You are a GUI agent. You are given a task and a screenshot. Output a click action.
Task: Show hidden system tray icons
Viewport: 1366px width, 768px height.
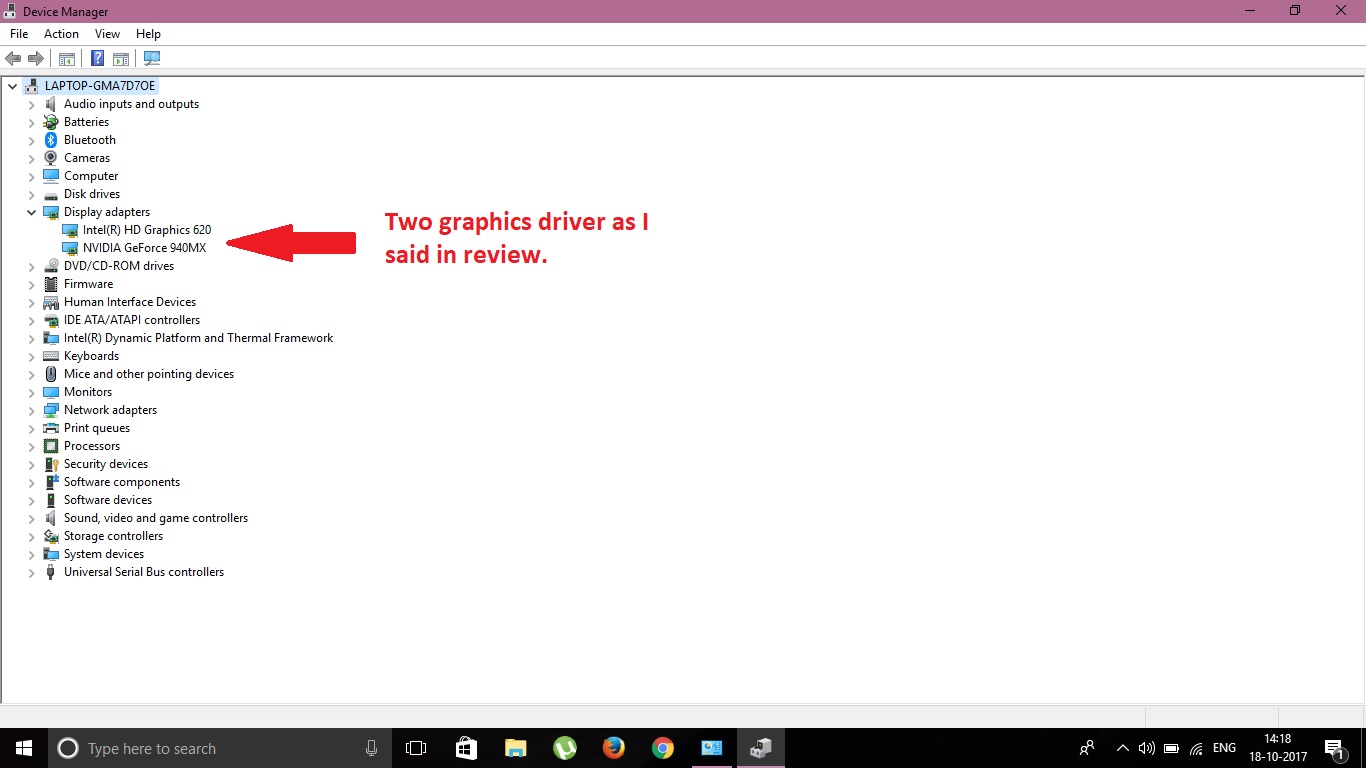[x=1122, y=748]
